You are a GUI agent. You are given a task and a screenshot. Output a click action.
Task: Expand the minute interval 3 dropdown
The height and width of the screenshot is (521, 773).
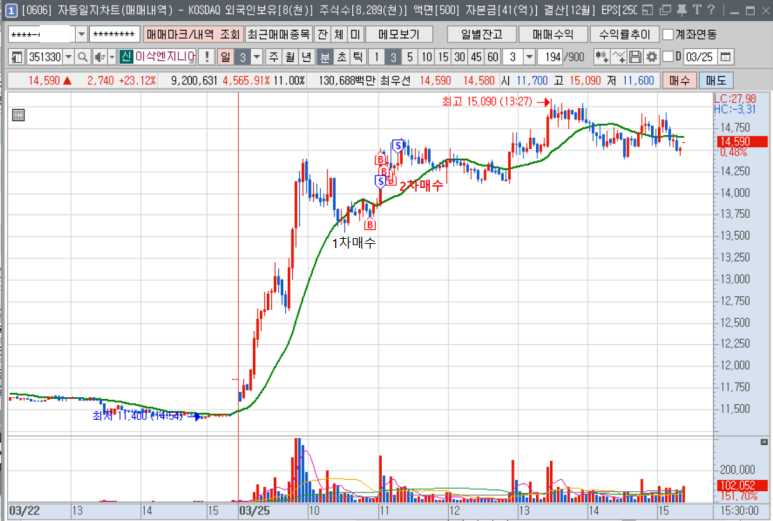(x=529, y=56)
